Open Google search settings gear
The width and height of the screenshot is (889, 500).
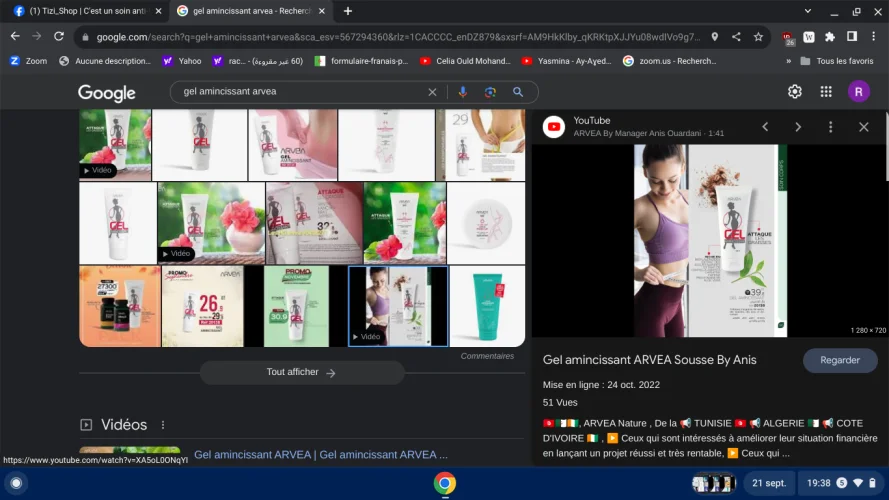(x=794, y=92)
